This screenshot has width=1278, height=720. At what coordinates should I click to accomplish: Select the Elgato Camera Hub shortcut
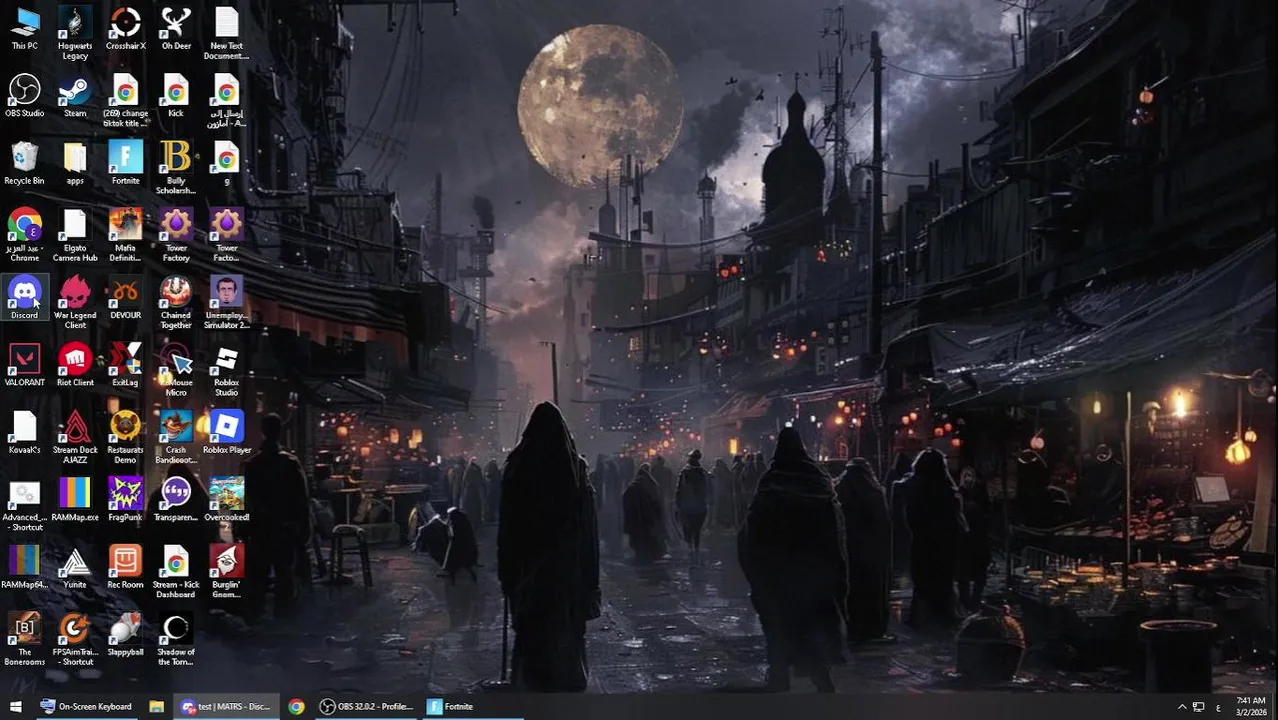[75, 236]
